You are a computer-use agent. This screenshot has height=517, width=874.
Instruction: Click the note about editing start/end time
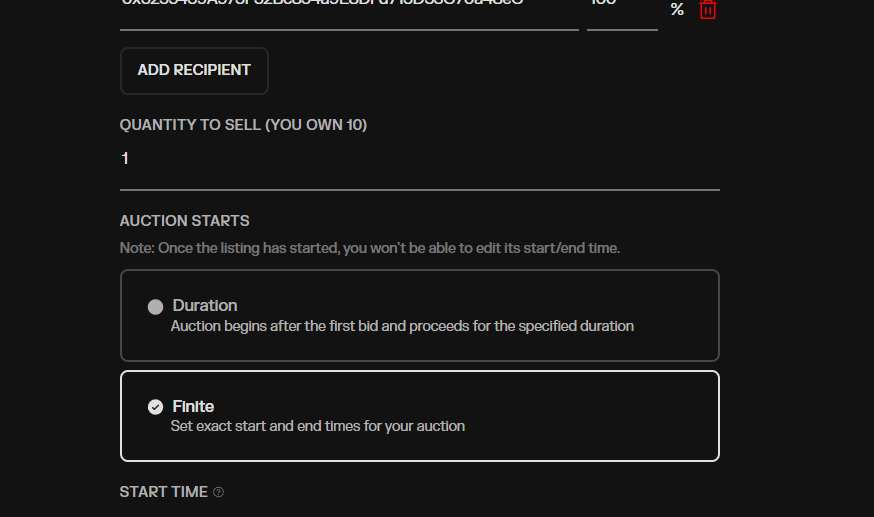point(370,248)
